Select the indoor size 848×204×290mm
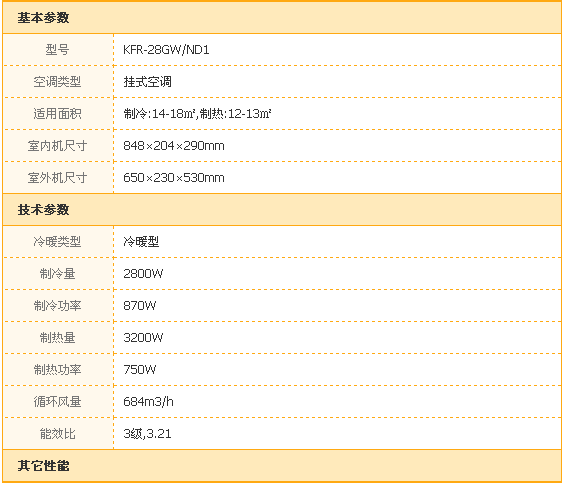This screenshot has height=485, width=566. (174, 146)
